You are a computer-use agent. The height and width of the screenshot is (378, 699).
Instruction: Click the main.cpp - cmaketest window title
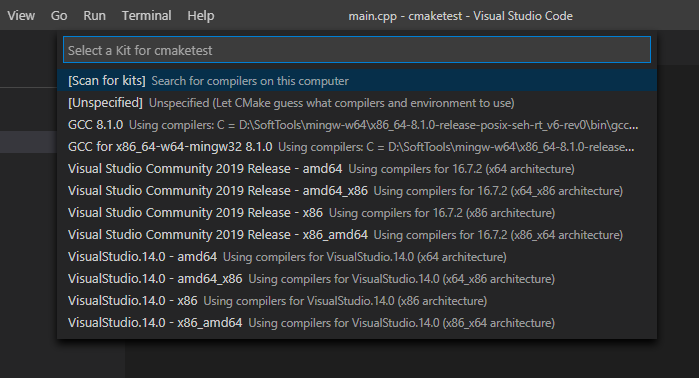point(461,16)
